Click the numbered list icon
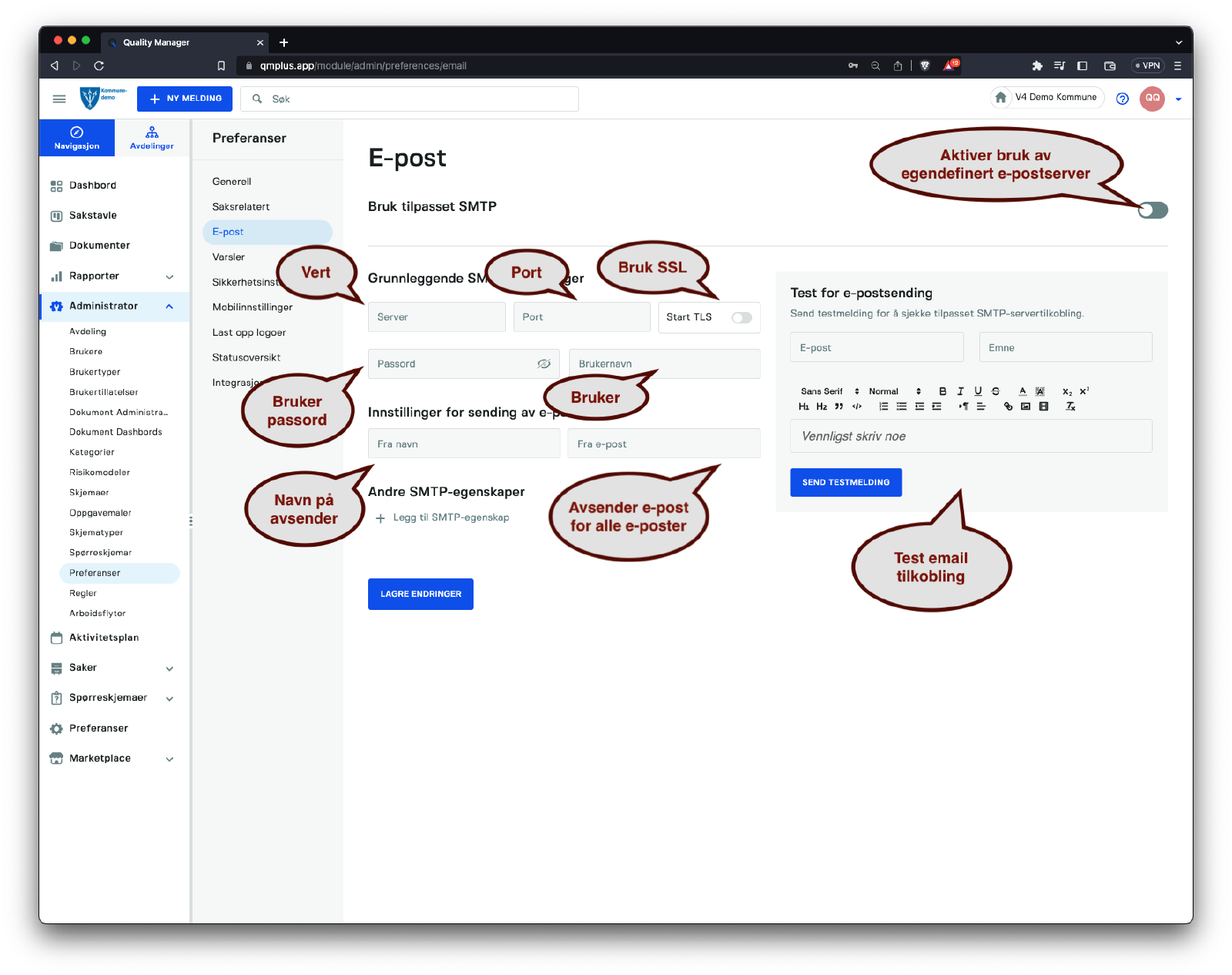Viewport: 1232px width, 975px height. [x=884, y=407]
